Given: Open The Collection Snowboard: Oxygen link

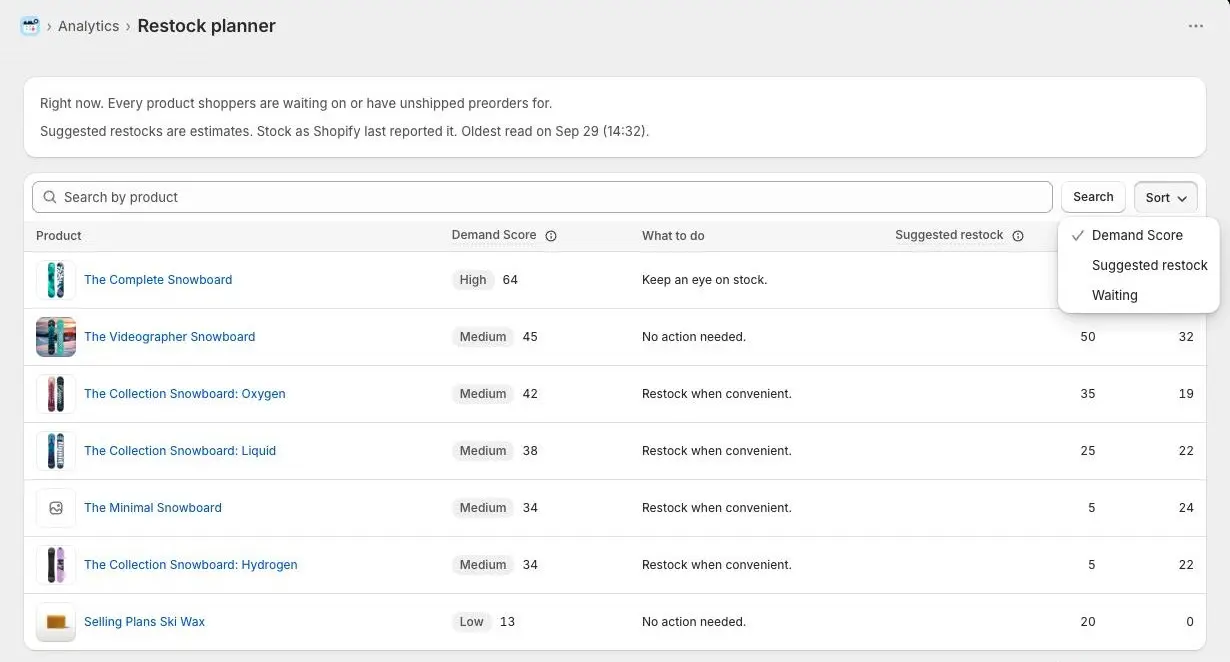Looking at the screenshot, I should pyautogui.click(x=185, y=394).
